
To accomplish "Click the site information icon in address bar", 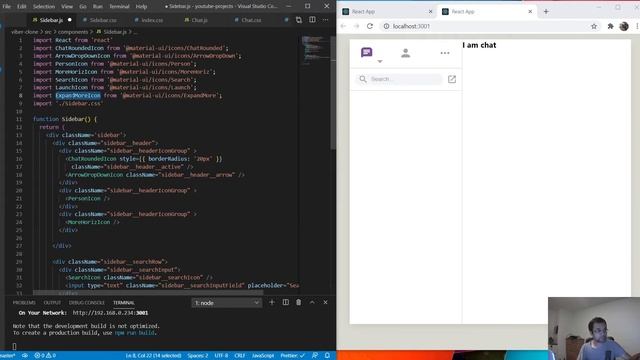I will click(x=386, y=26).
